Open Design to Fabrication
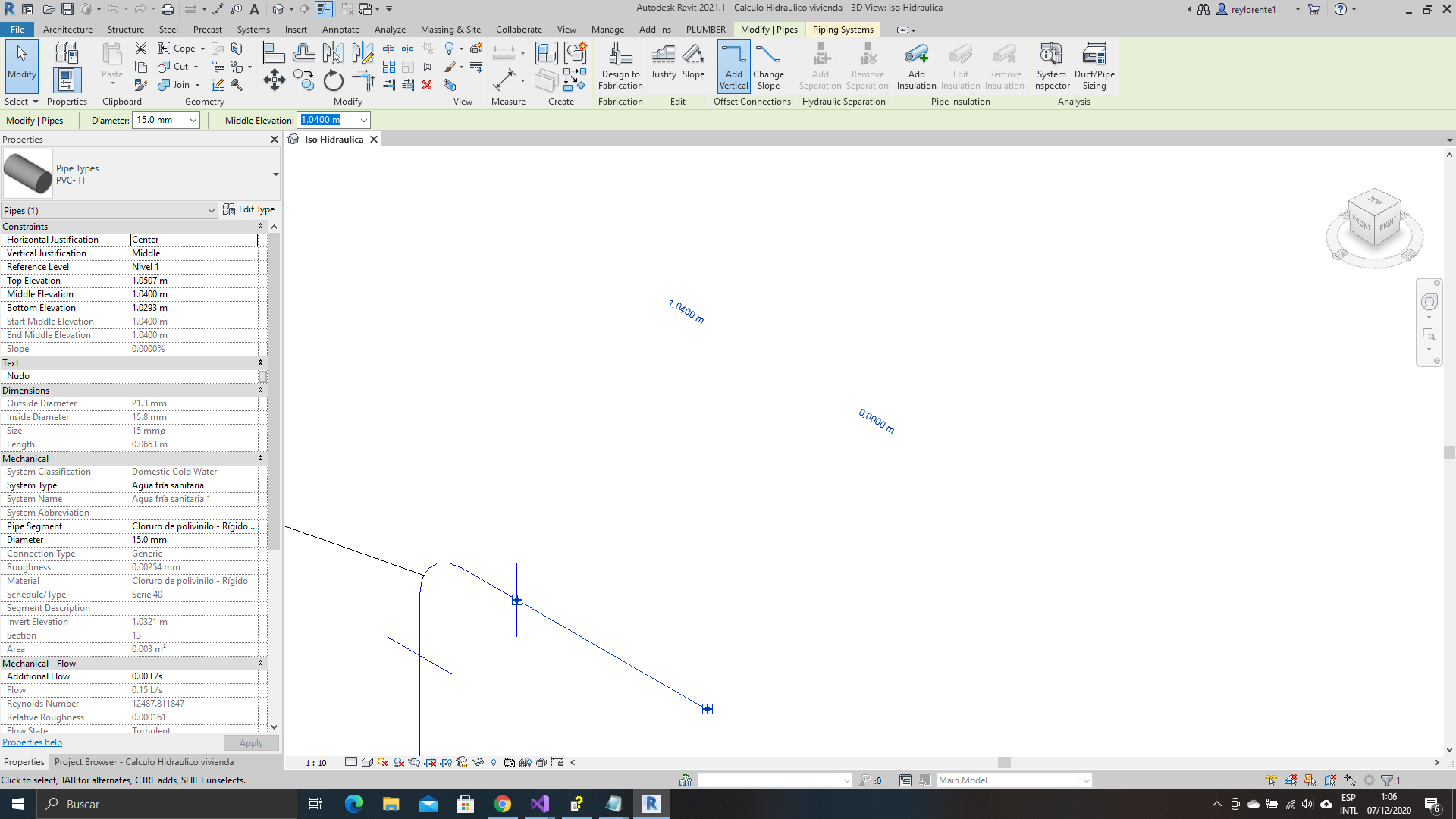Screen dimensions: 1456x819 620,67
